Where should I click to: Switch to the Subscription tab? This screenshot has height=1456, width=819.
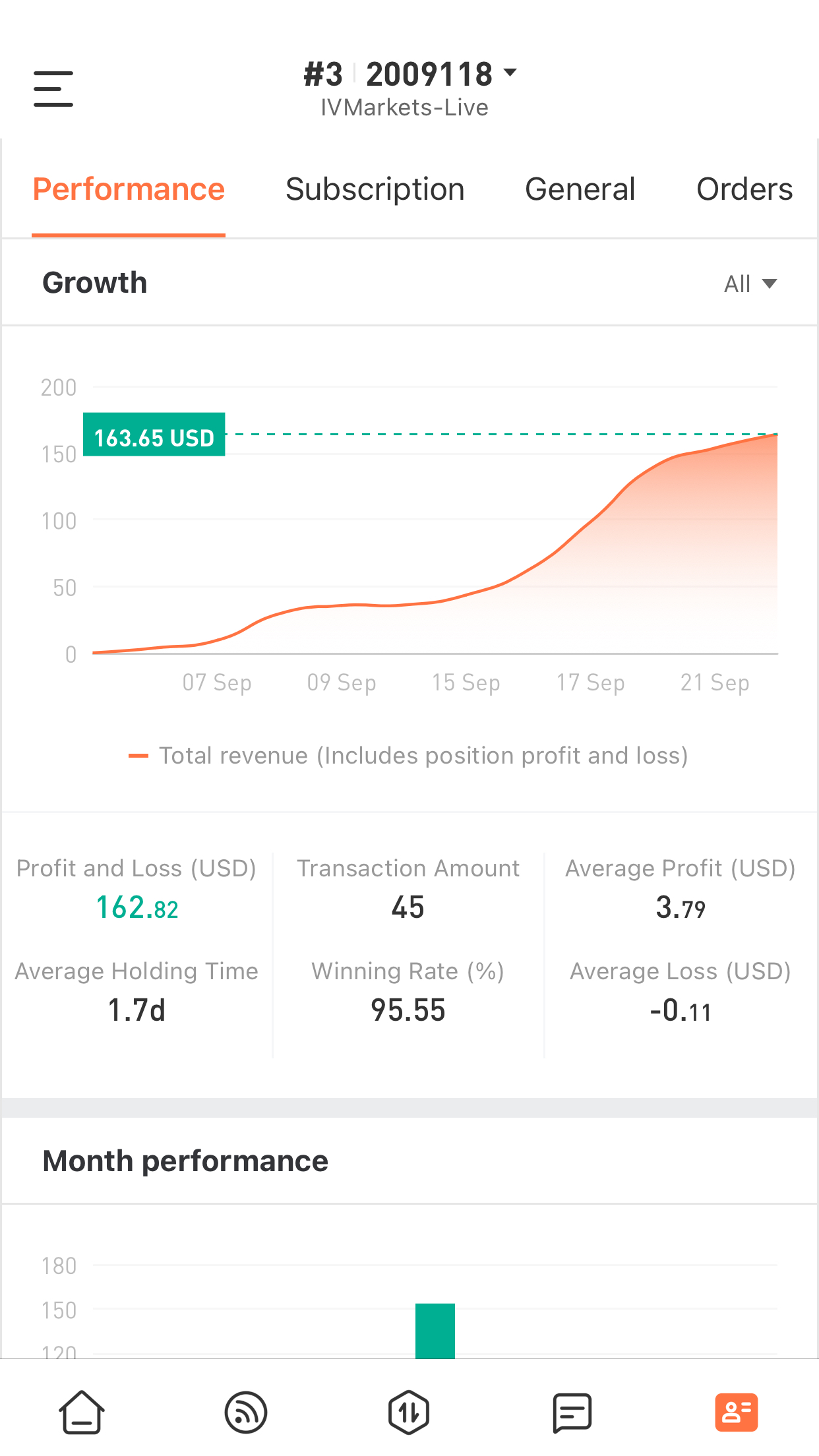(x=375, y=189)
